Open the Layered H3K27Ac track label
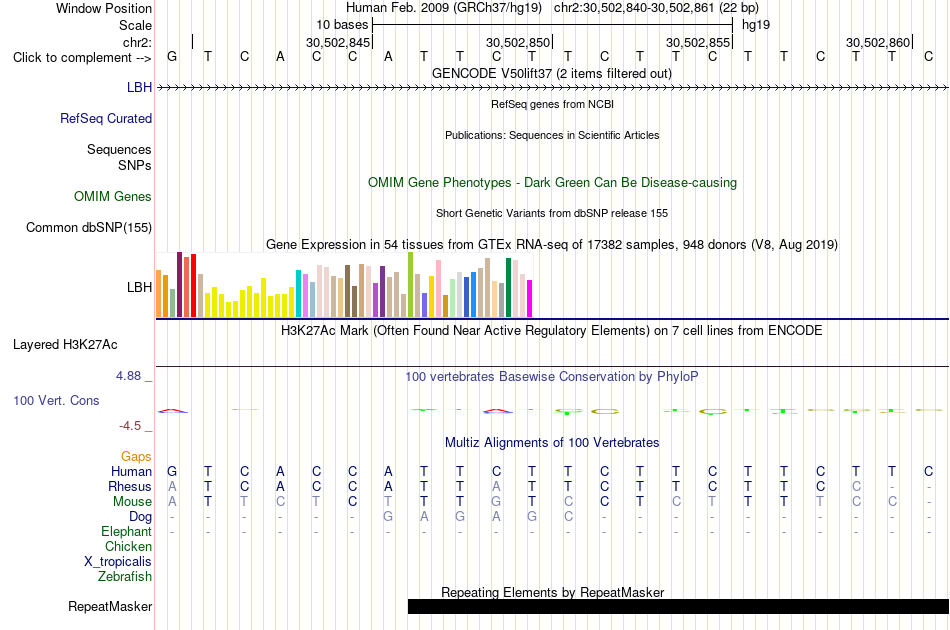The width and height of the screenshot is (950, 630). tap(65, 345)
